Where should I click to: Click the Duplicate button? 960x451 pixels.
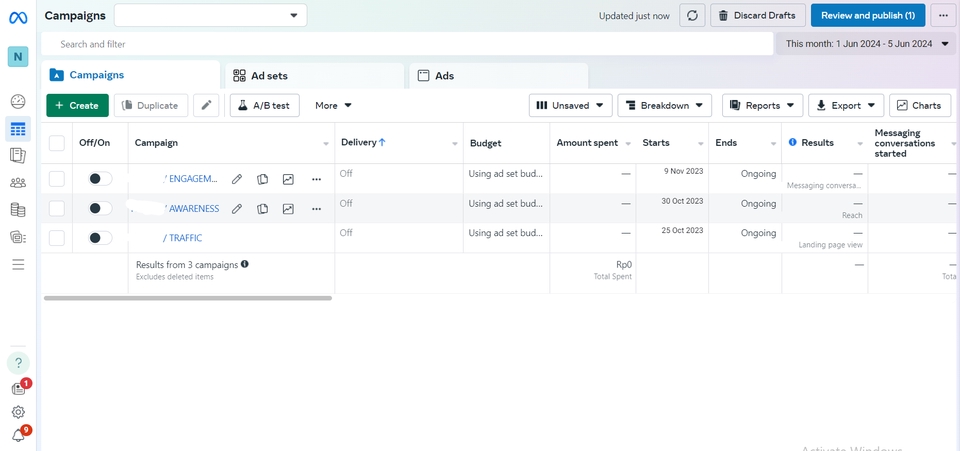click(151, 105)
